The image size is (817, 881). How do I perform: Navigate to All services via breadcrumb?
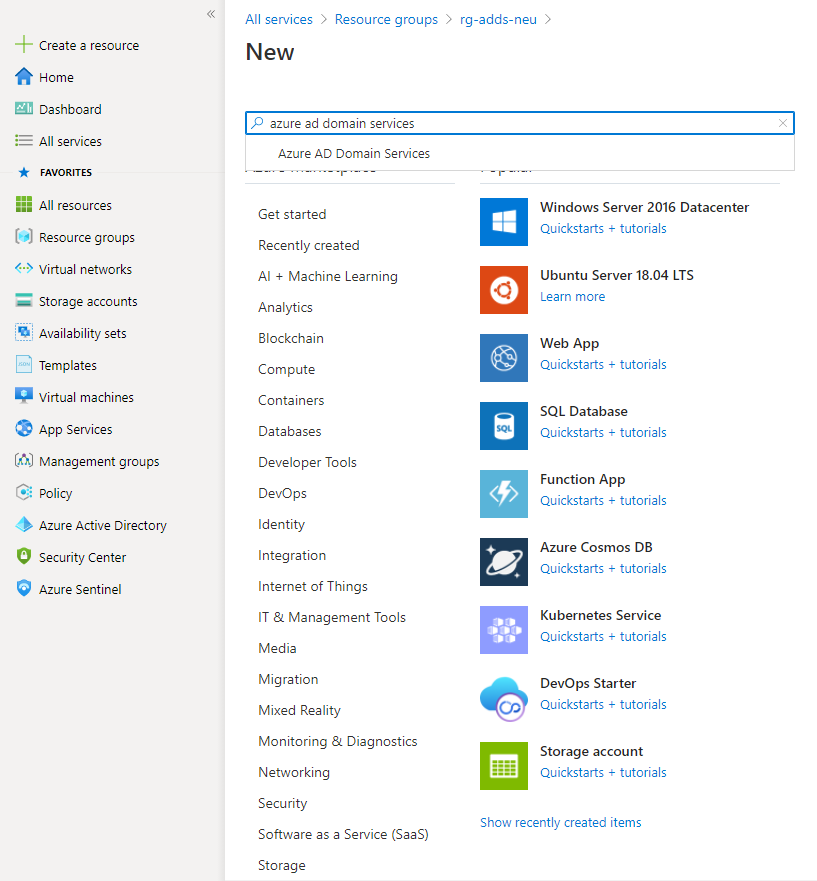pyautogui.click(x=279, y=18)
